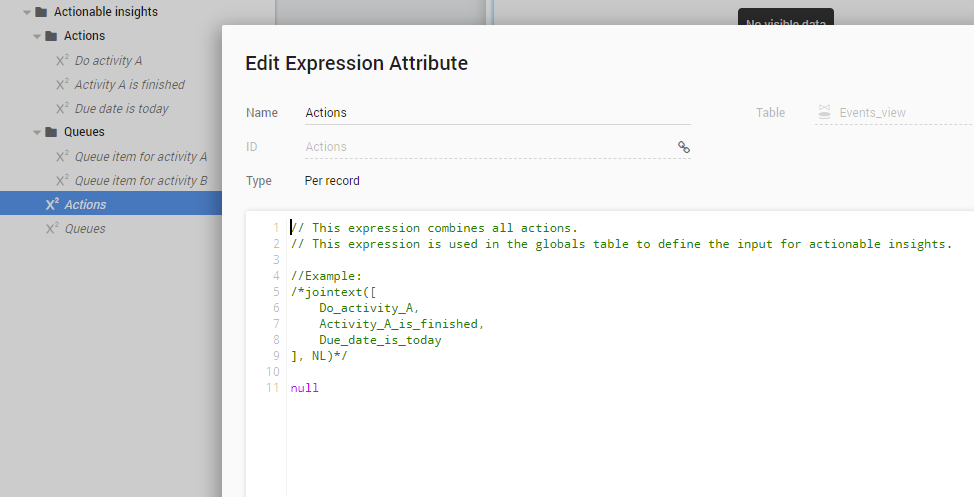Screen dimensions: 974x497
Task: Click the Actionable insights folder icon
Action: (x=41, y=13)
